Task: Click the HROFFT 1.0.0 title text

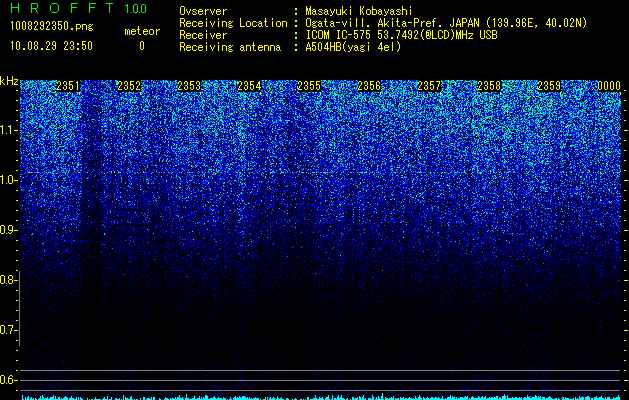Action: coord(78,8)
